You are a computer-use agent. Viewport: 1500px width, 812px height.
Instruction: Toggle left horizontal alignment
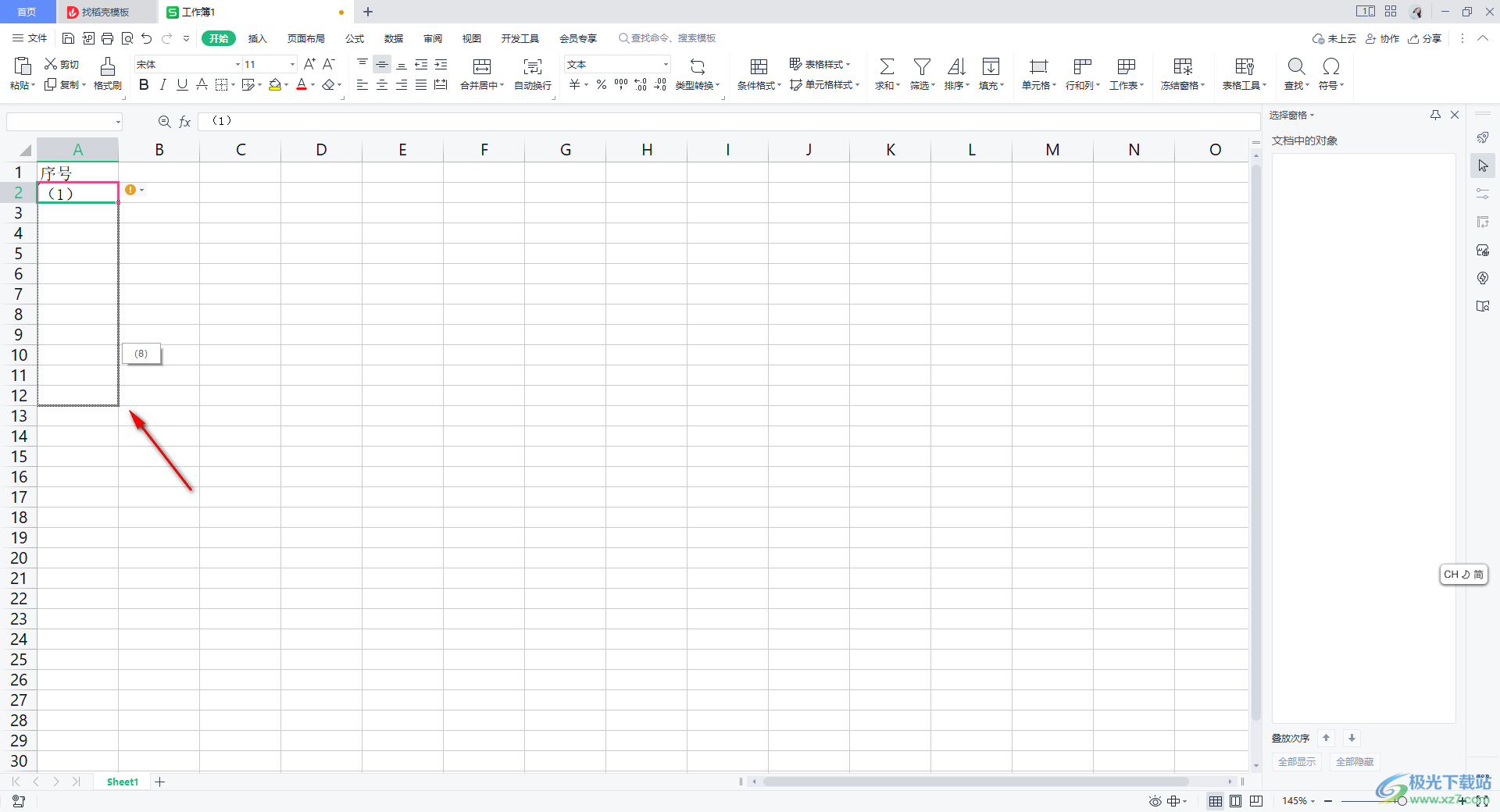pyautogui.click(x=362, y=84)
